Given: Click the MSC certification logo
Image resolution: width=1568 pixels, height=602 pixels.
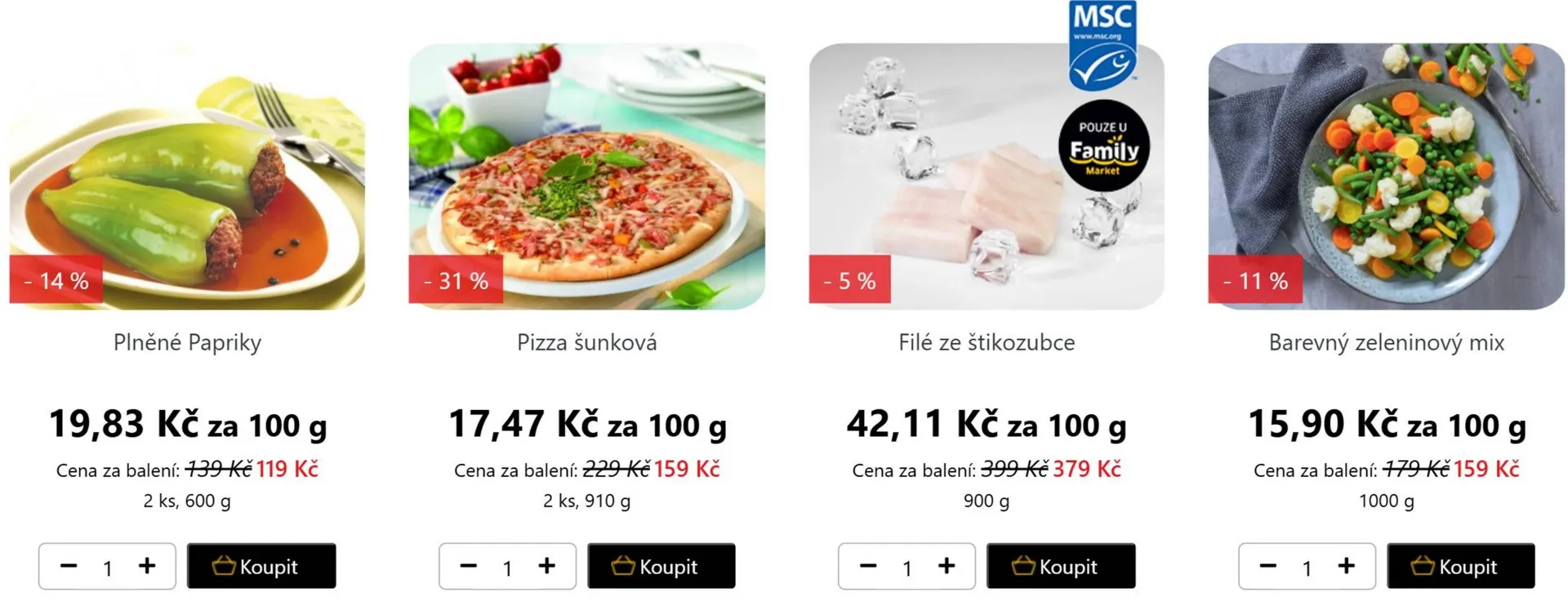Looking at the screenshot, I should [1102, 45].
